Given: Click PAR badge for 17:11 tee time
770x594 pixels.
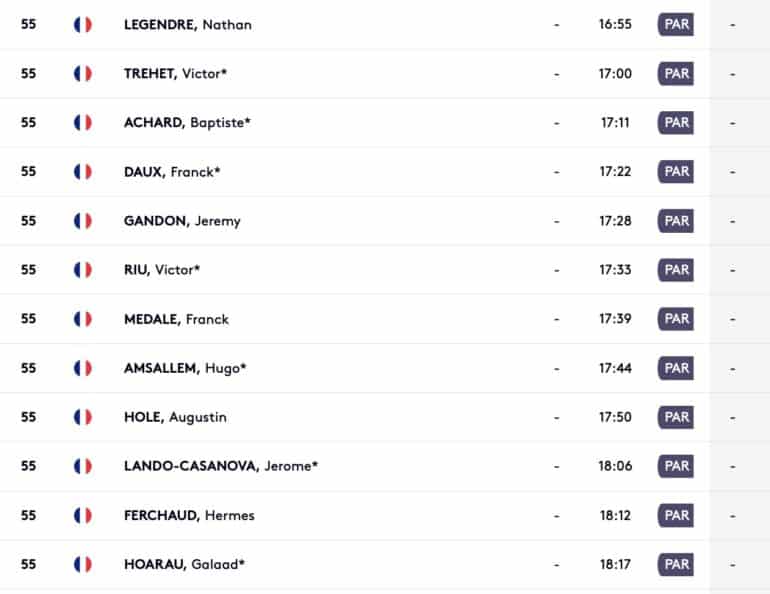Looking at the screenshot, I should coord(676,123).
